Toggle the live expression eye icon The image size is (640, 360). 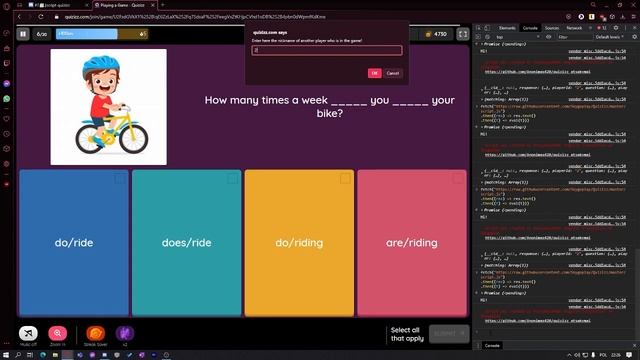(x=549, y=37)
